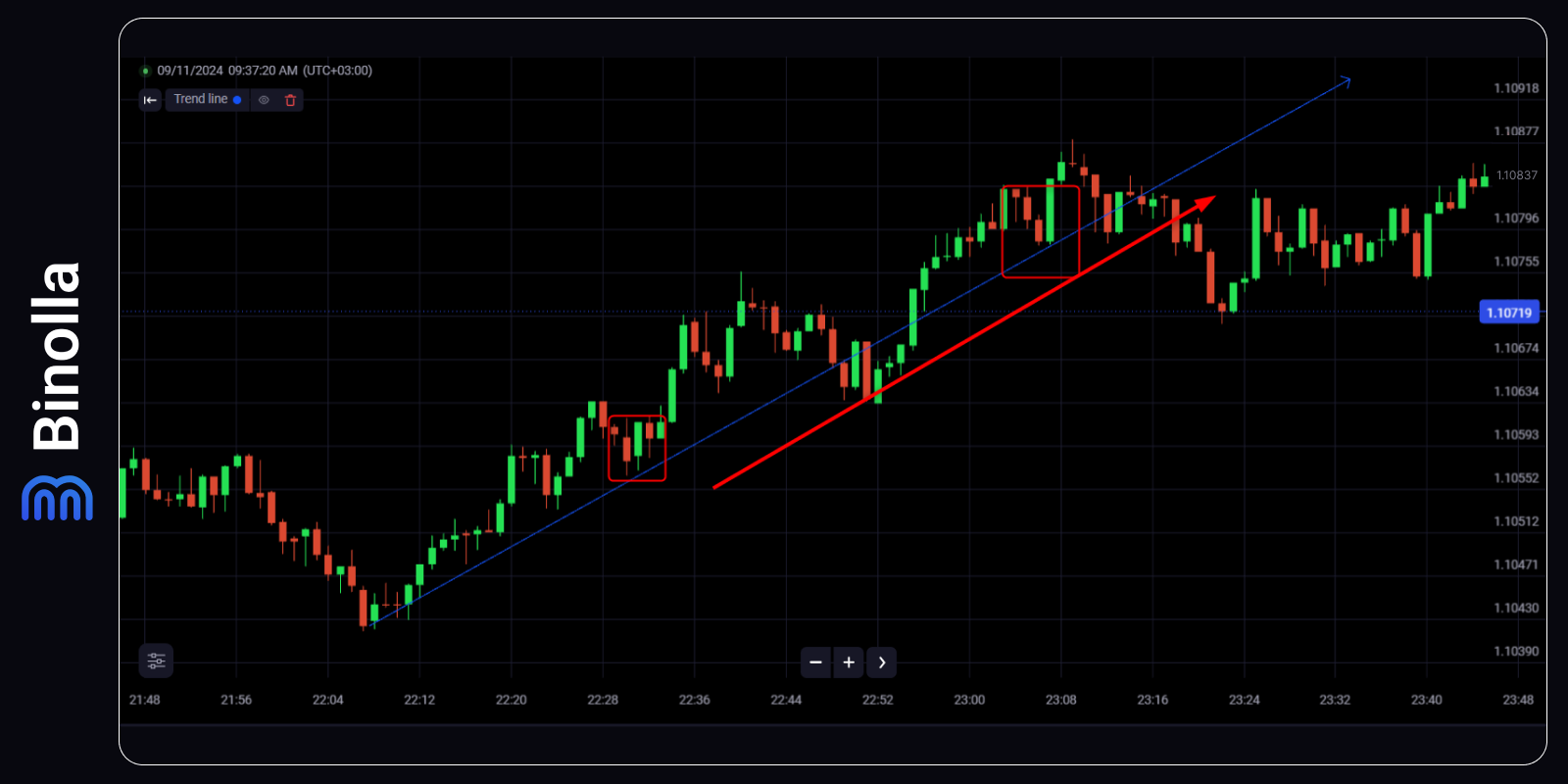Open chart settings sliders icon
Screen dimensions: 1568x784
[156, 661]
